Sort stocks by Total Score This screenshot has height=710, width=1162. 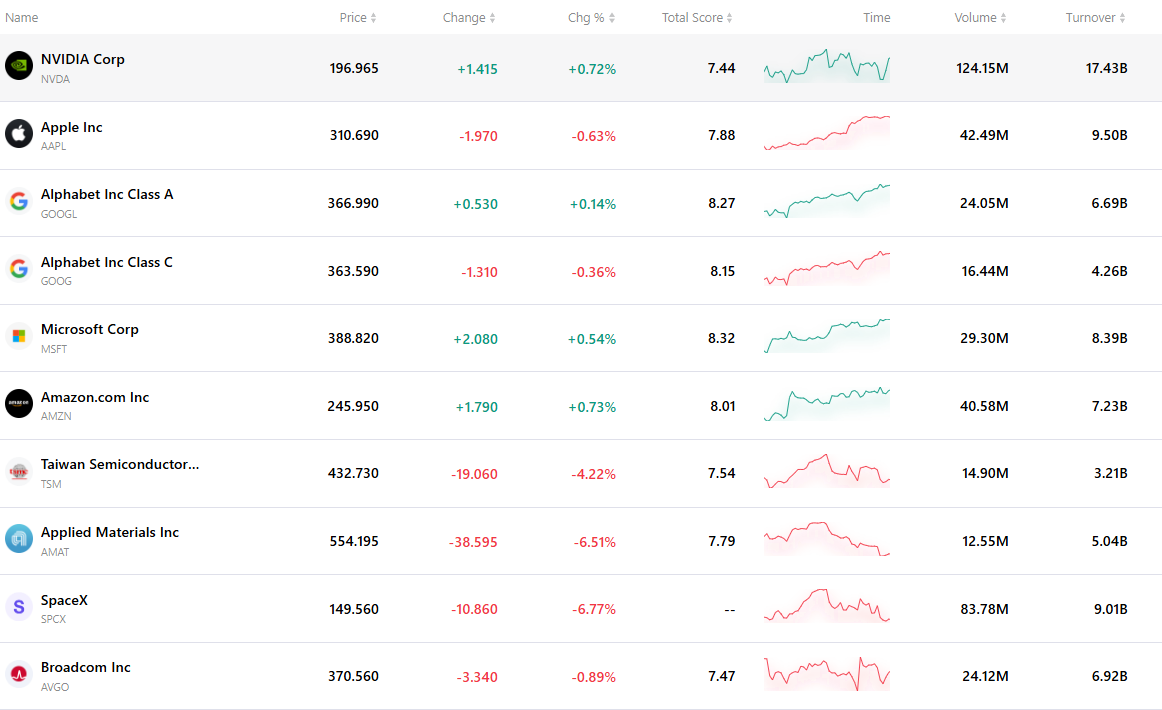pyautogui.click(x=697, y=18)
